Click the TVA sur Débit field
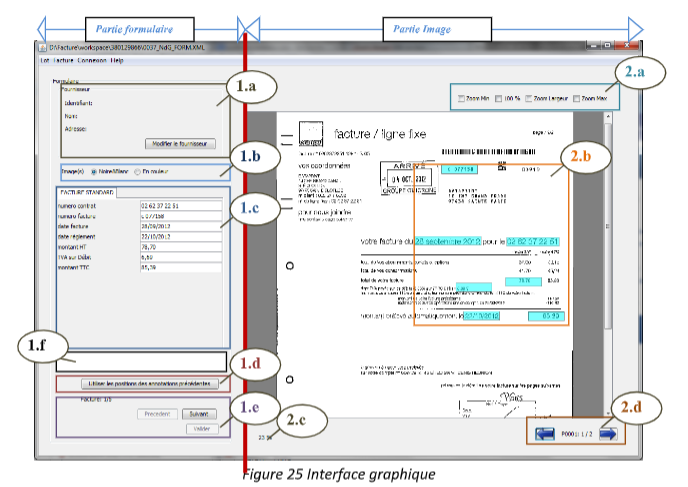 click(181, 257)
